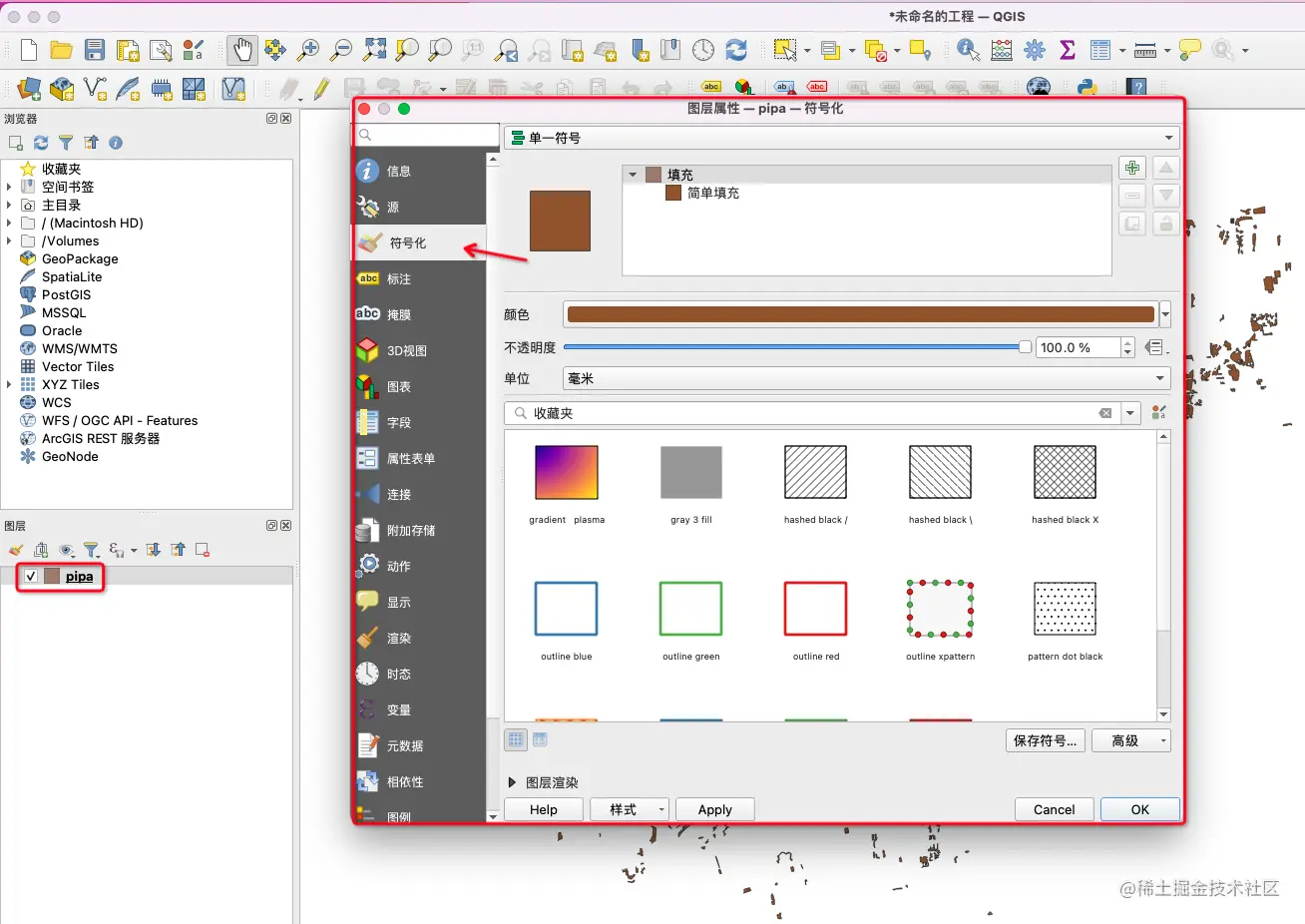Click the opacity slider handle
1305x924 pixels.
[1025, 347]
